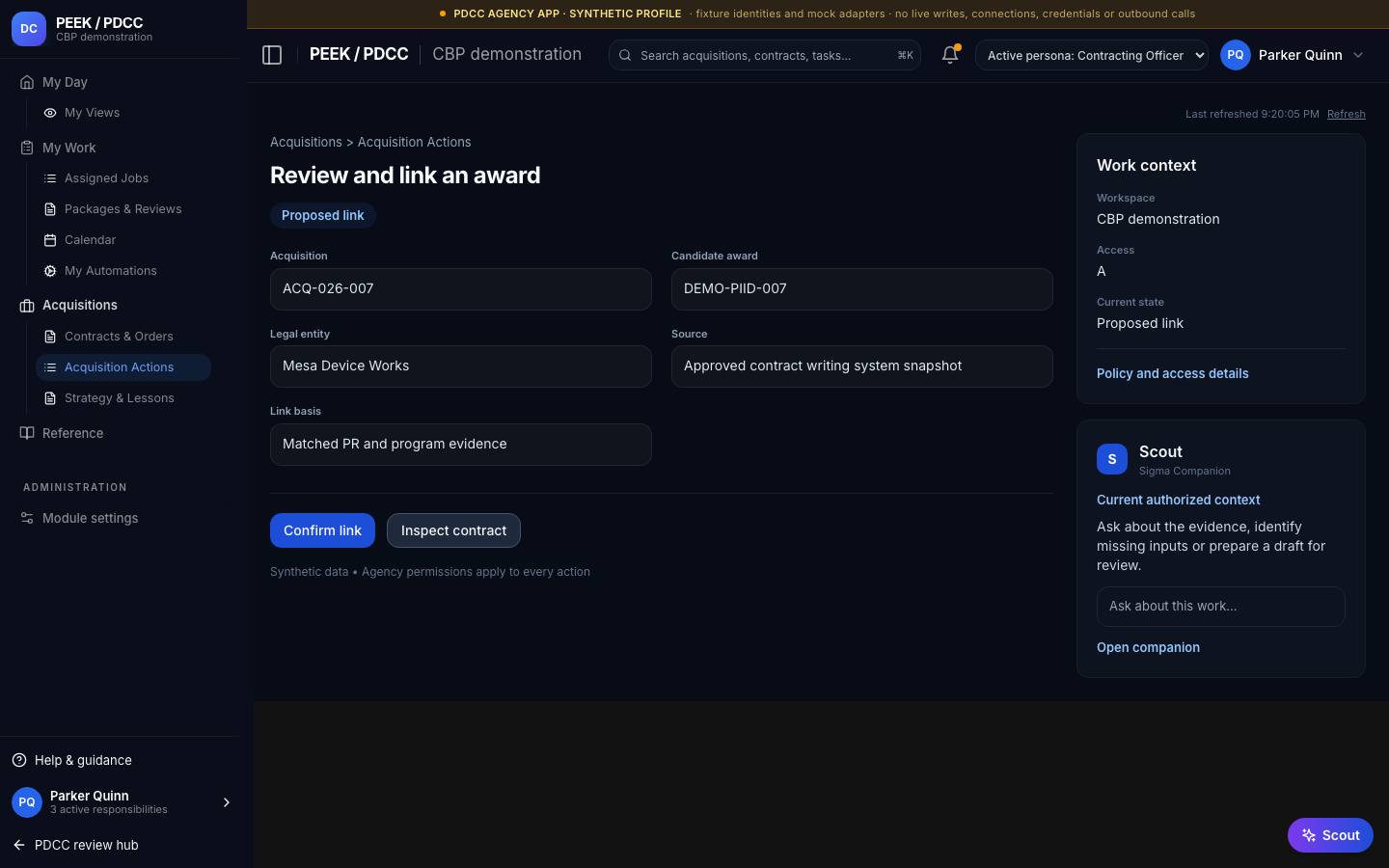
Task: Click the PQ avatar in top bar
Action: click(1236, 55)
